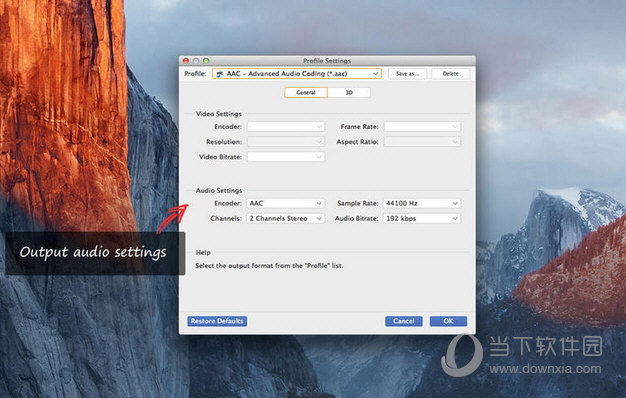
Task: Click the Save as... button
Action: coord(407,73)
